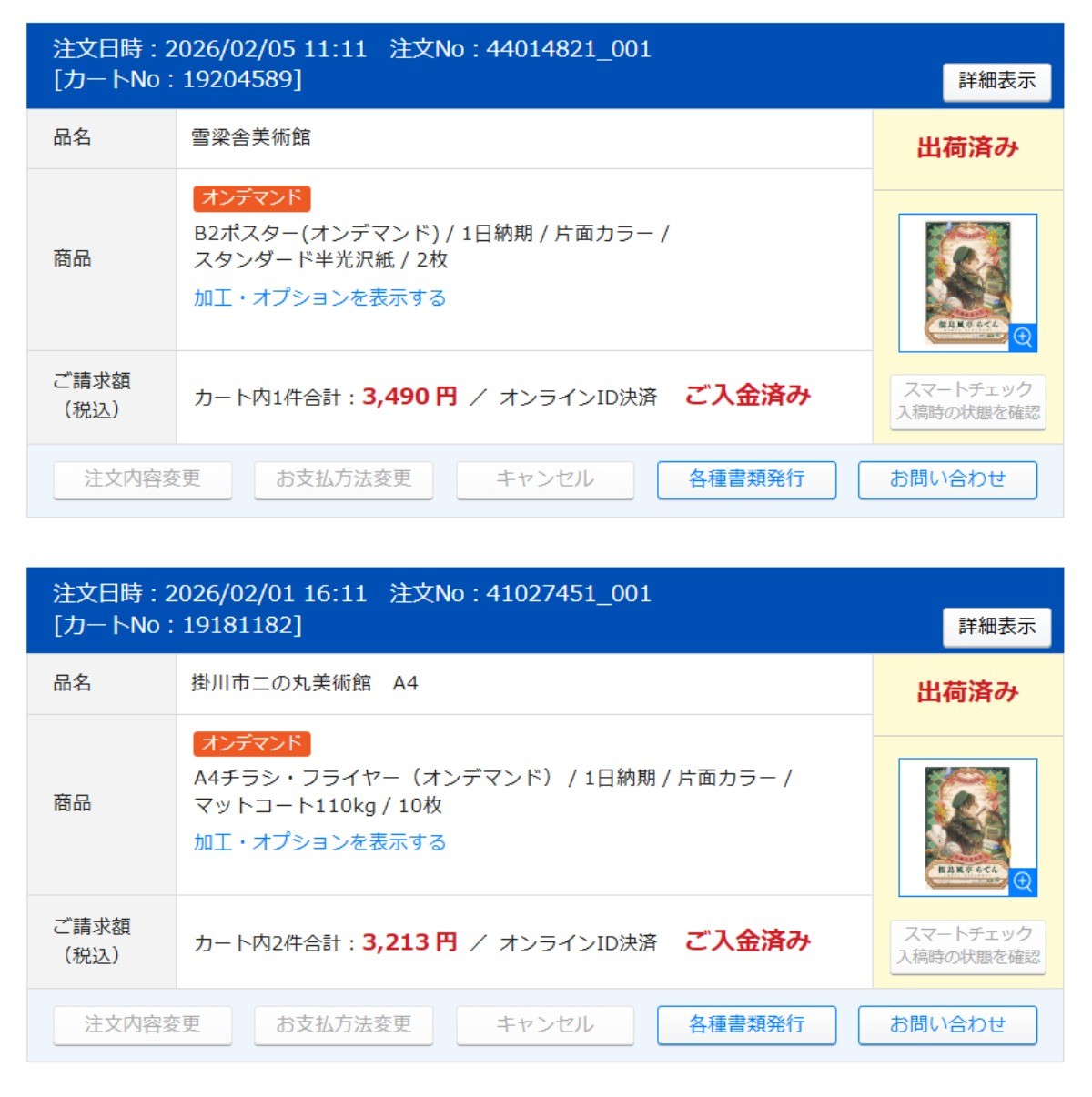Click 各種書類発行 for the B2 poster order

pyautogui.click(x=746, y=479)
